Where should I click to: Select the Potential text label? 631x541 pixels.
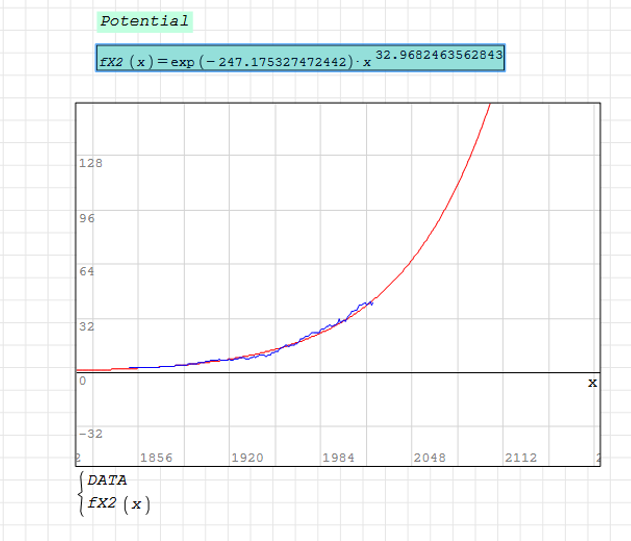(x=144, y=21)
